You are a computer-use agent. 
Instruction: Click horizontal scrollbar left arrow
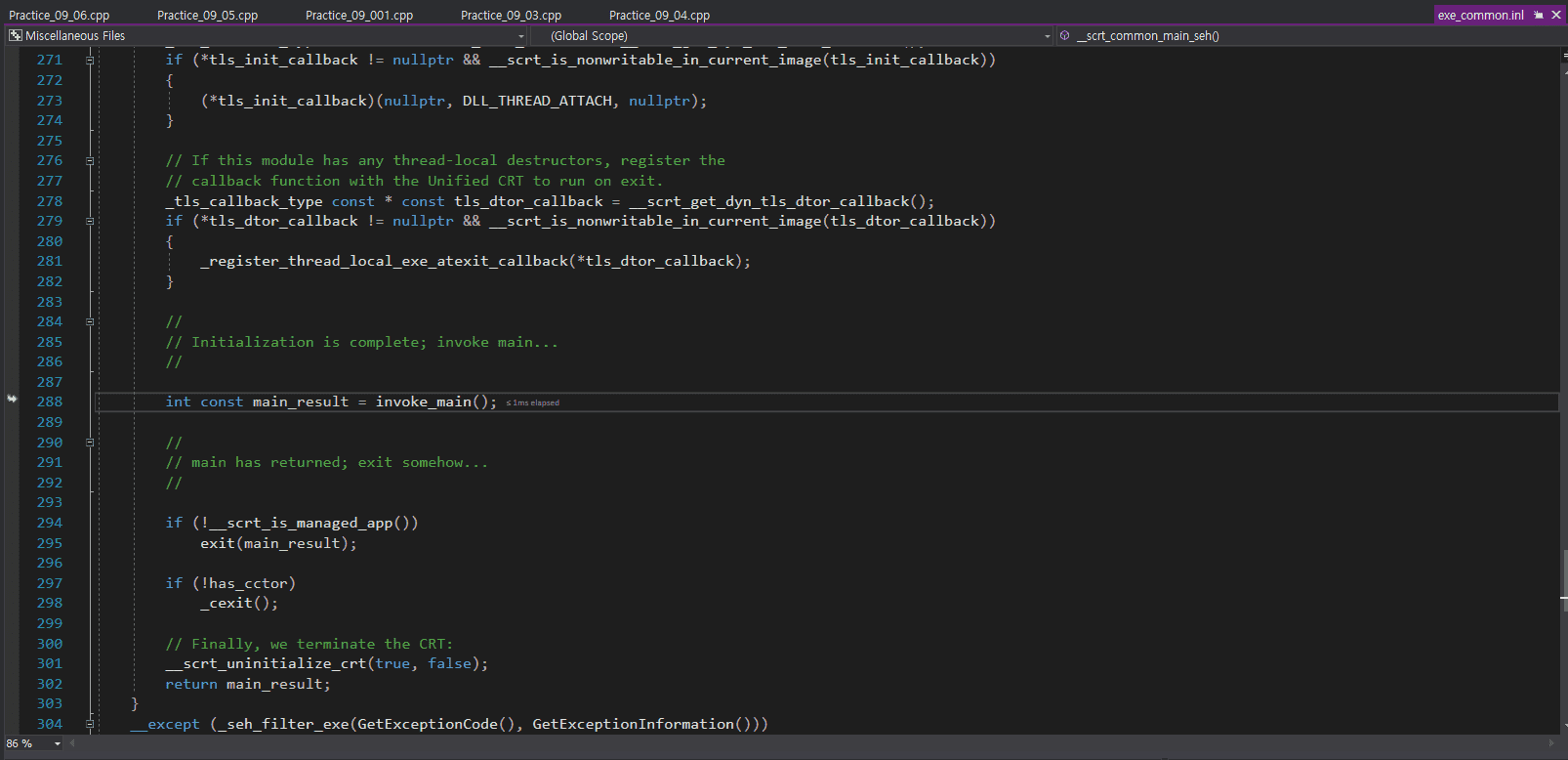[73, 743]
